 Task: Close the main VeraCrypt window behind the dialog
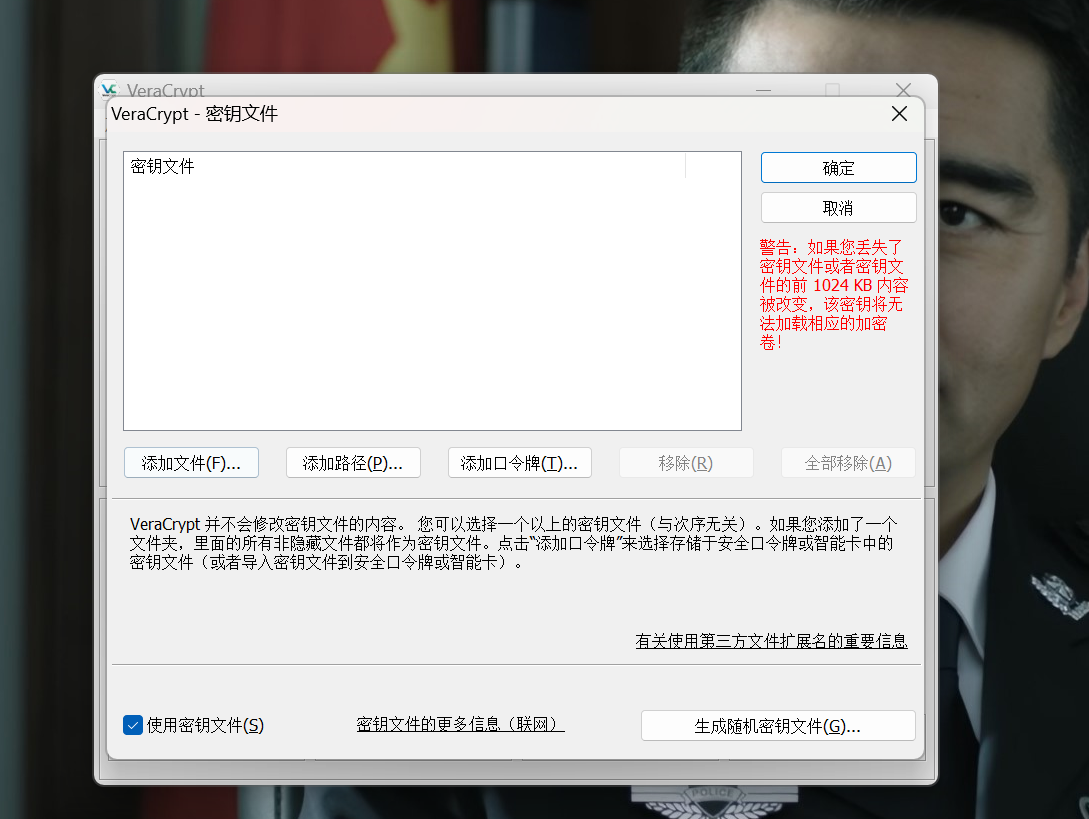(904, 90)
